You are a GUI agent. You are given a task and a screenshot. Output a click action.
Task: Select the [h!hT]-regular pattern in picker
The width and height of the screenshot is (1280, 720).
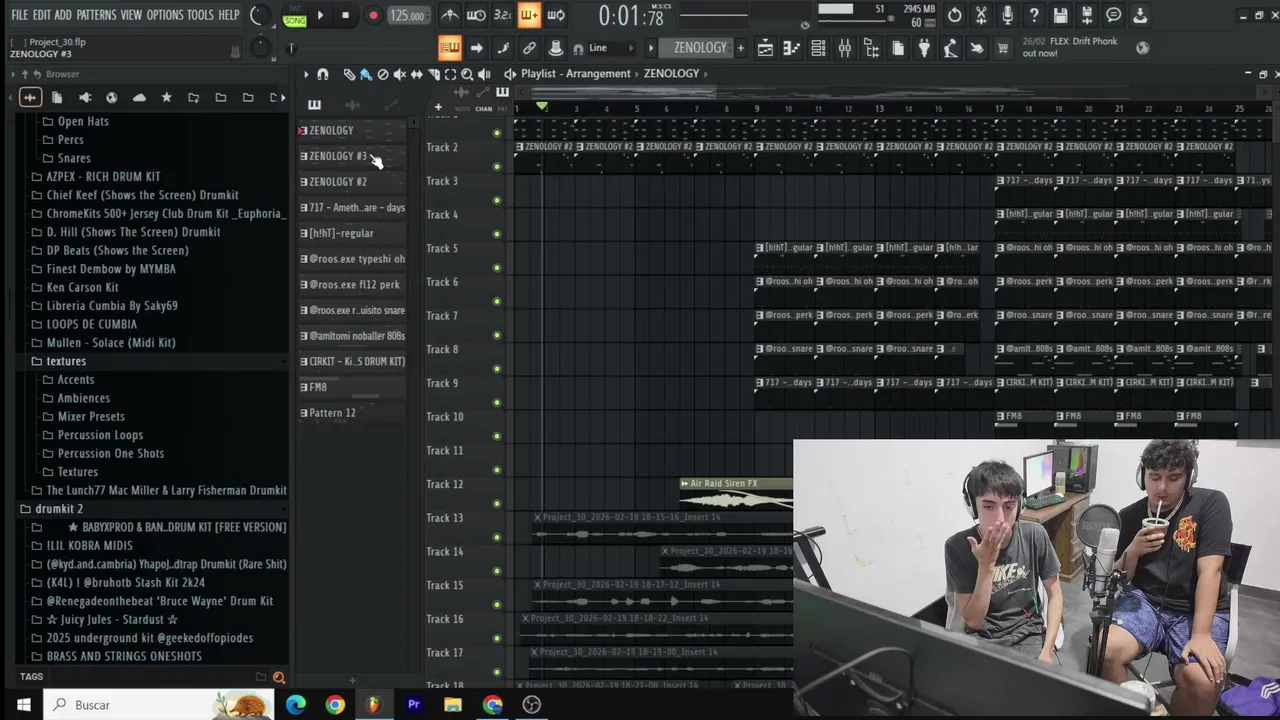(352, 233)
